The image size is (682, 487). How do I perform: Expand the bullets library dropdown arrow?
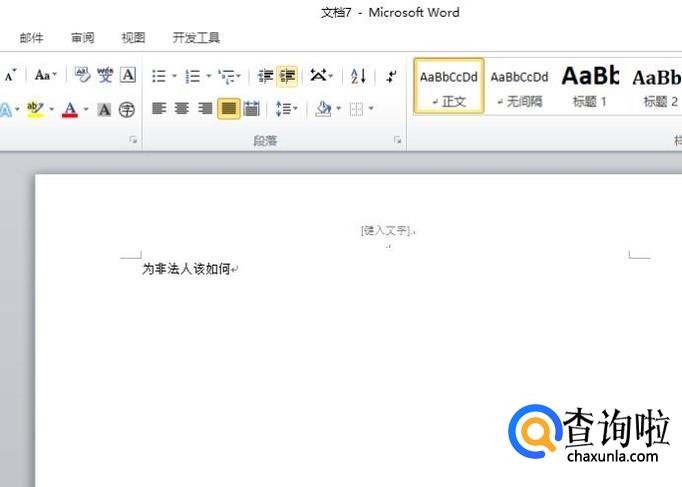tap(174, 76)
